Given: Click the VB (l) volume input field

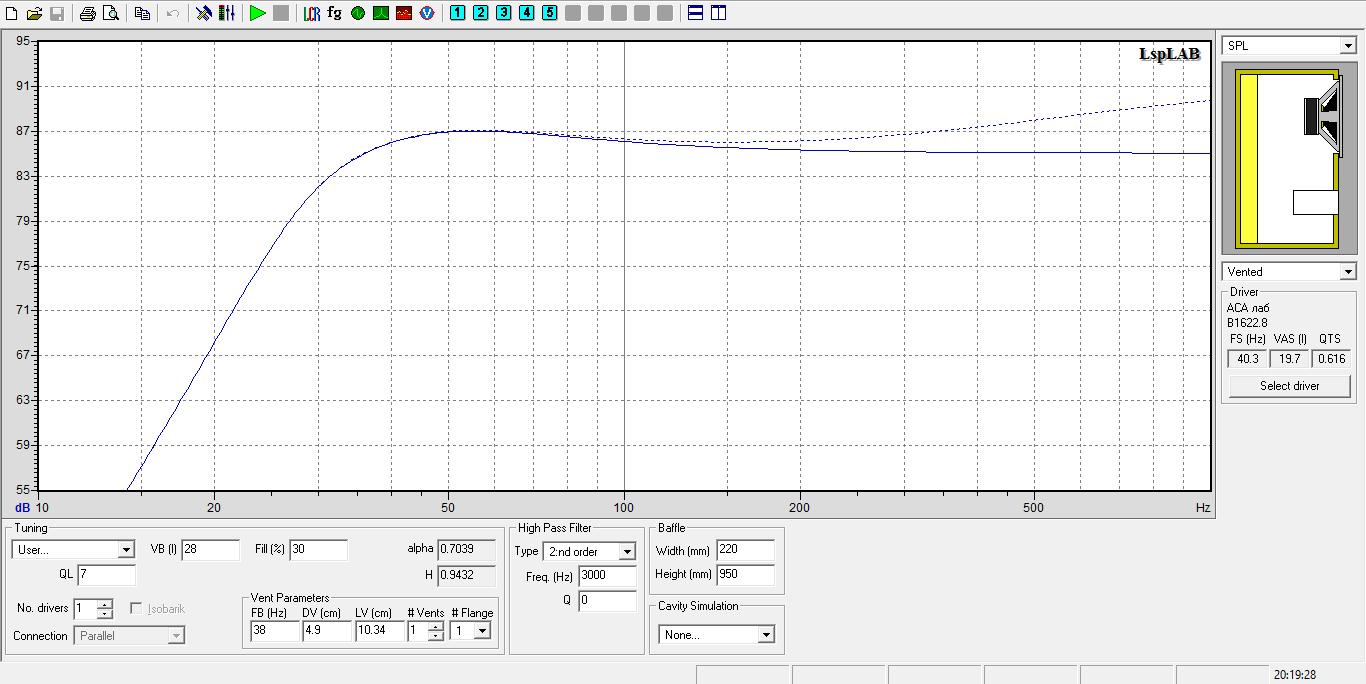Looking at the screenshot, I should click(x=210, y=550).
